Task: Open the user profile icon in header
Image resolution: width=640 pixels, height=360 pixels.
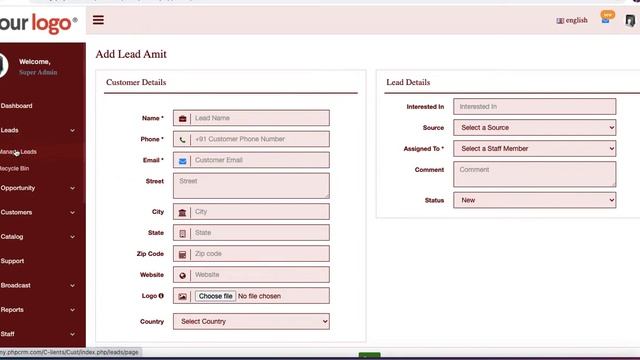Action: click(631, 20)
